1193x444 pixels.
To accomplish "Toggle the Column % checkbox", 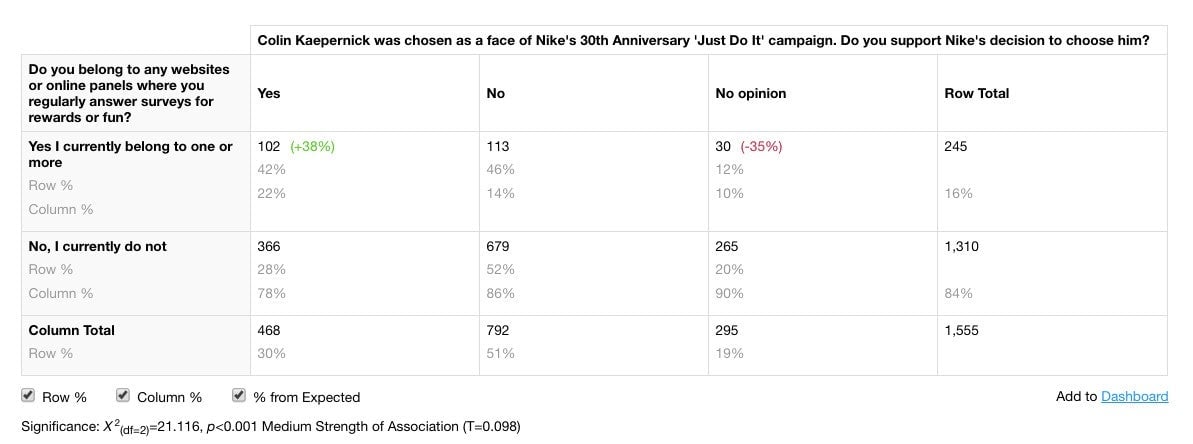I will tap(122, 395).
